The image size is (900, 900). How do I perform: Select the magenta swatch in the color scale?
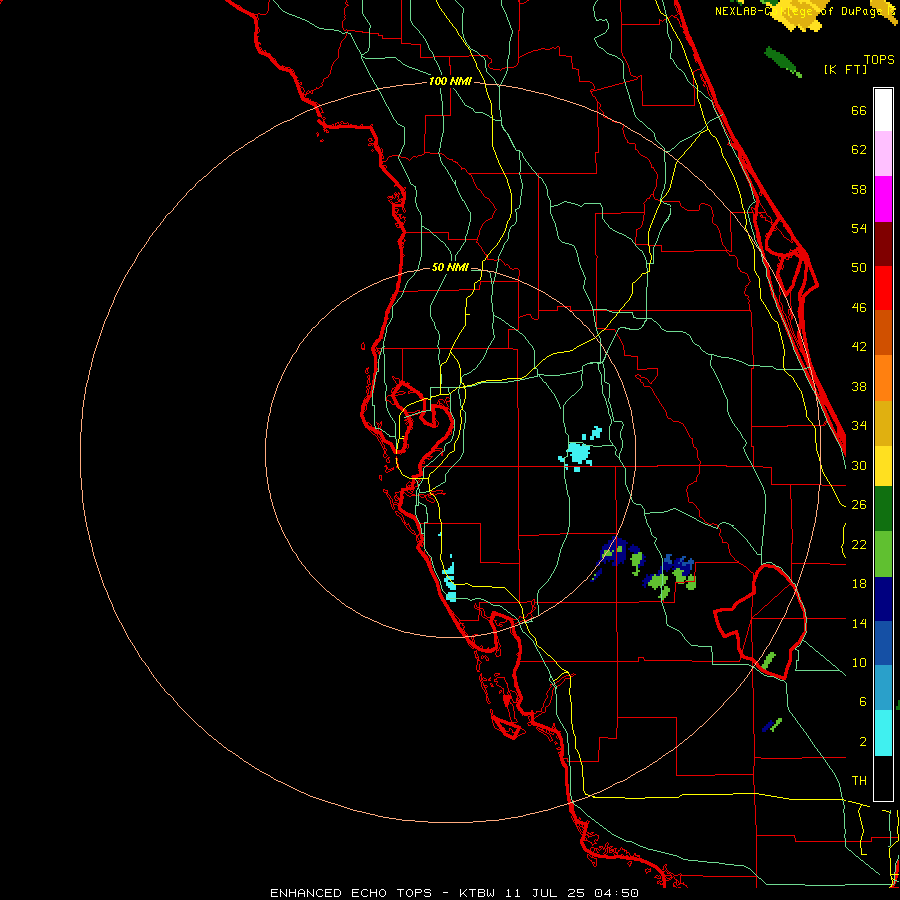(x=883, y=199)
